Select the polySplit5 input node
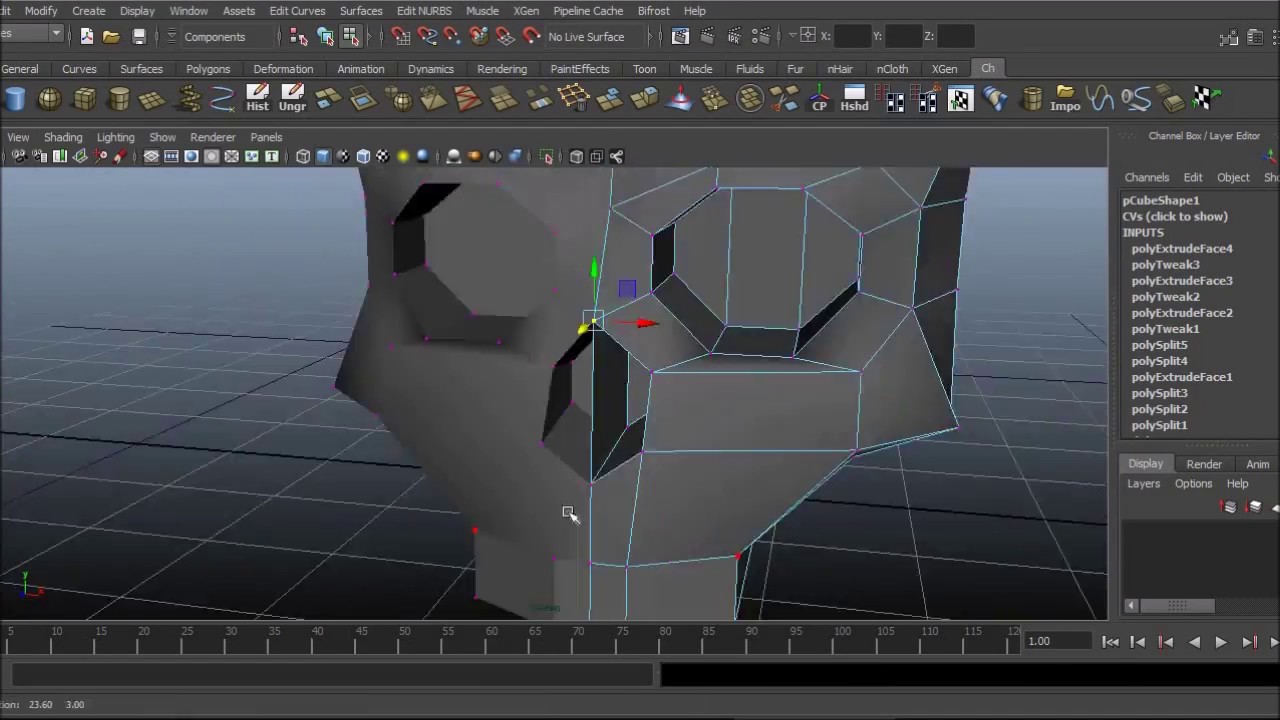 [x=1159, y=345]
